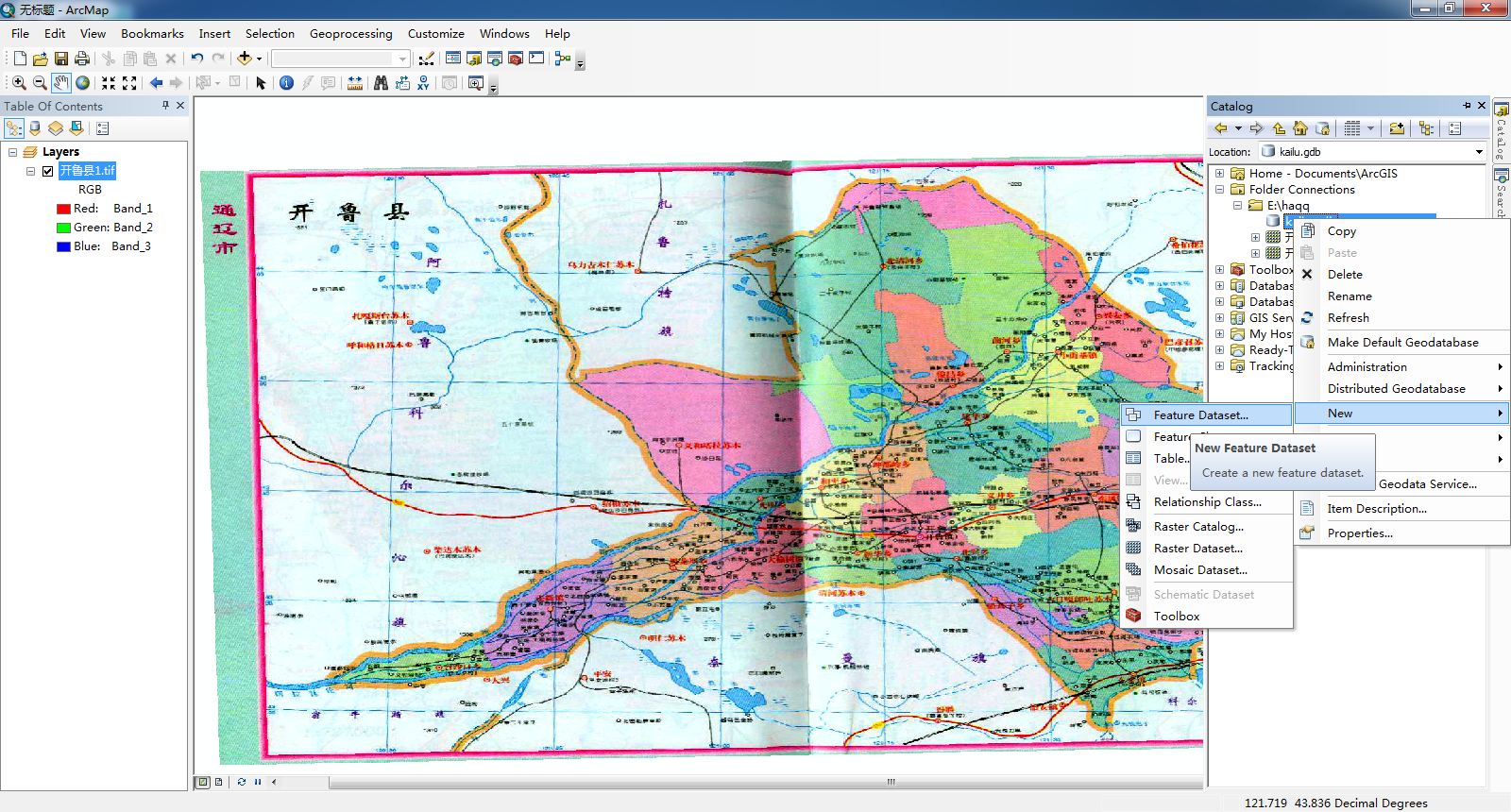
Task: Open the Find binoculars tool
Action: click(381, 83)
